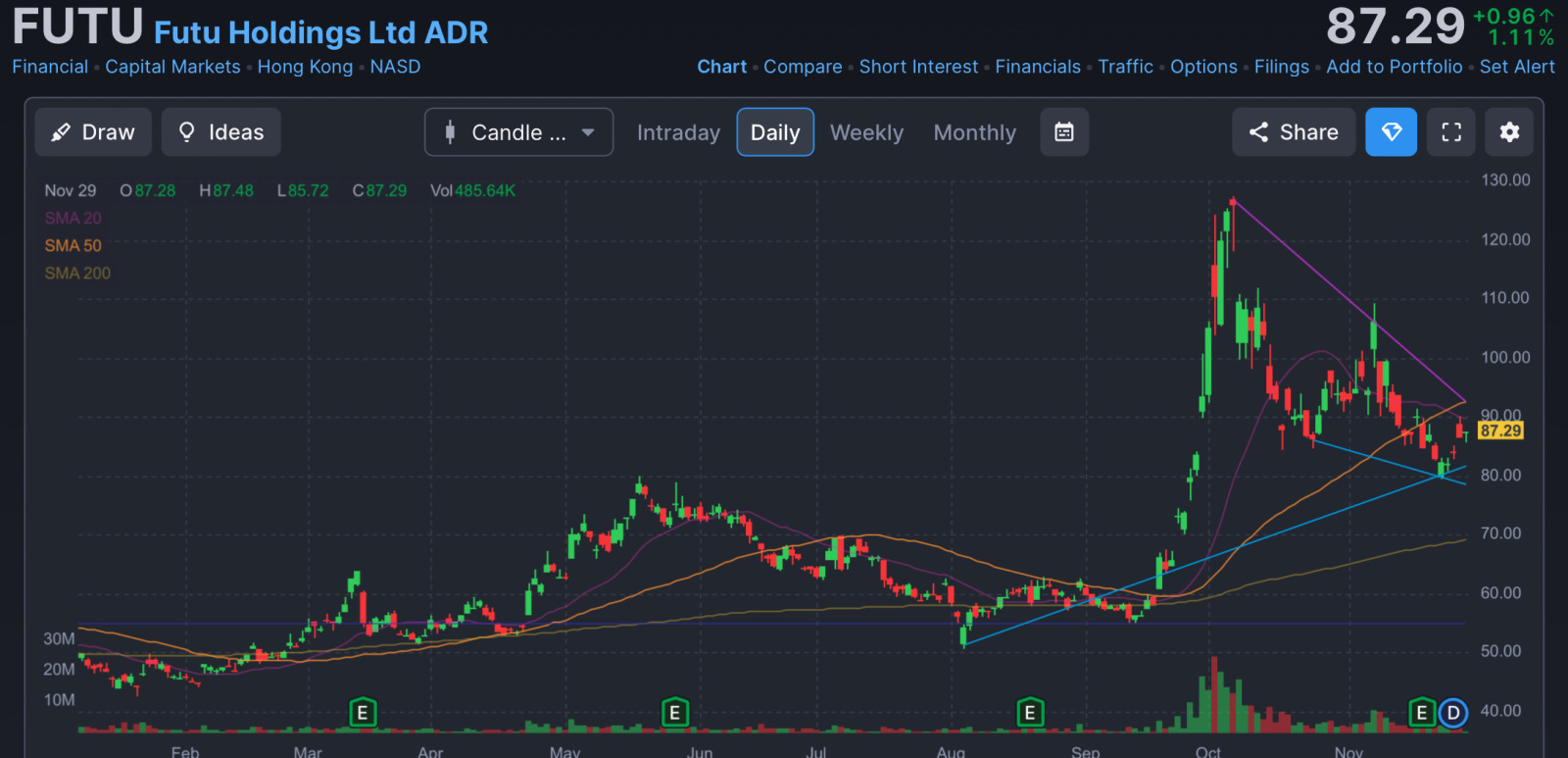
Task: Open Capital Markets industry link
Action: [172, 67]
